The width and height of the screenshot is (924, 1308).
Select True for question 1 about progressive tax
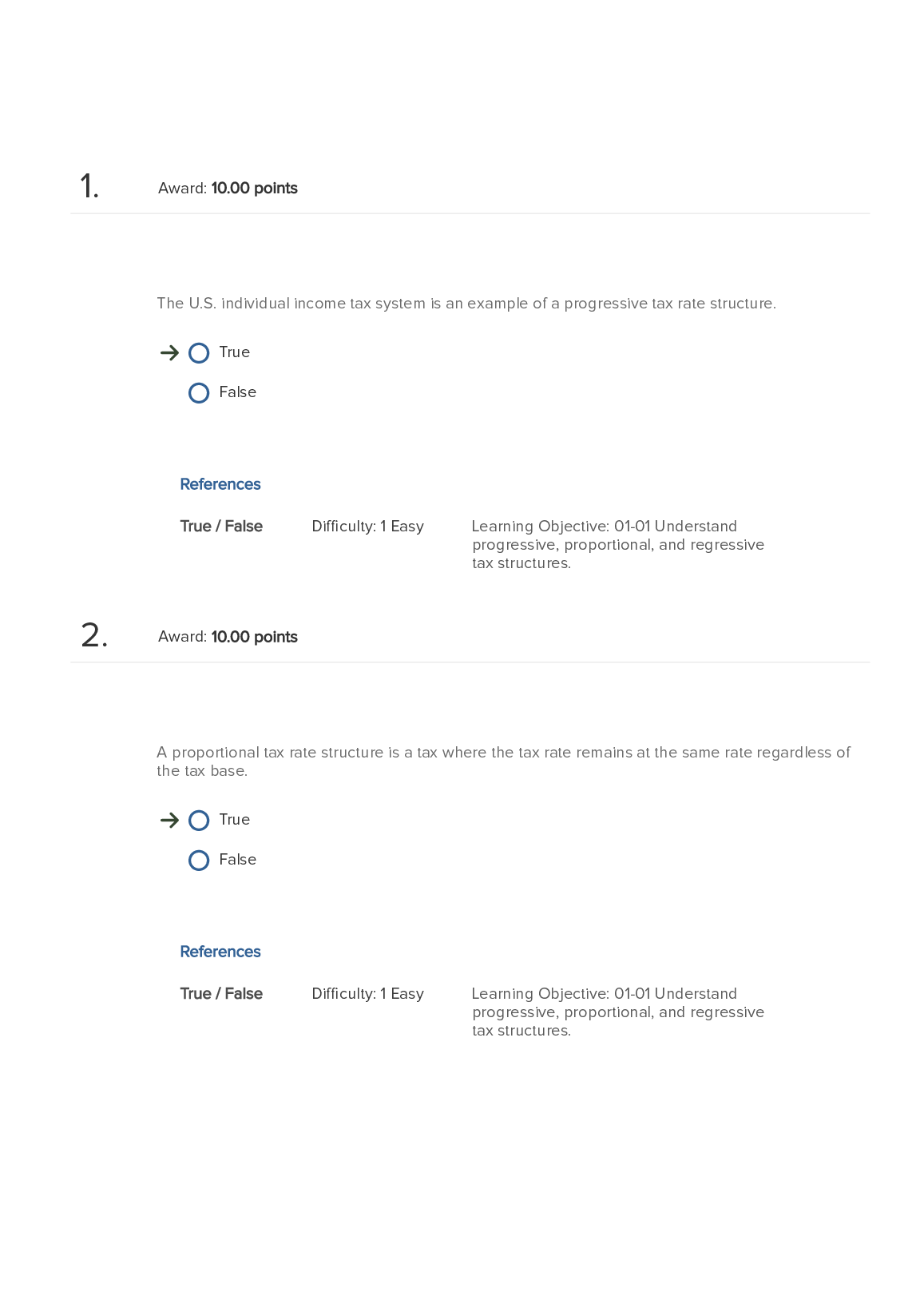[x=199, y=353]
